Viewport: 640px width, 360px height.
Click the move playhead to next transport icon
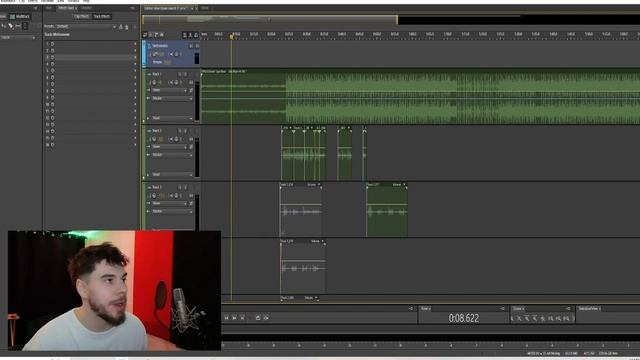click(x=242, y=318)
